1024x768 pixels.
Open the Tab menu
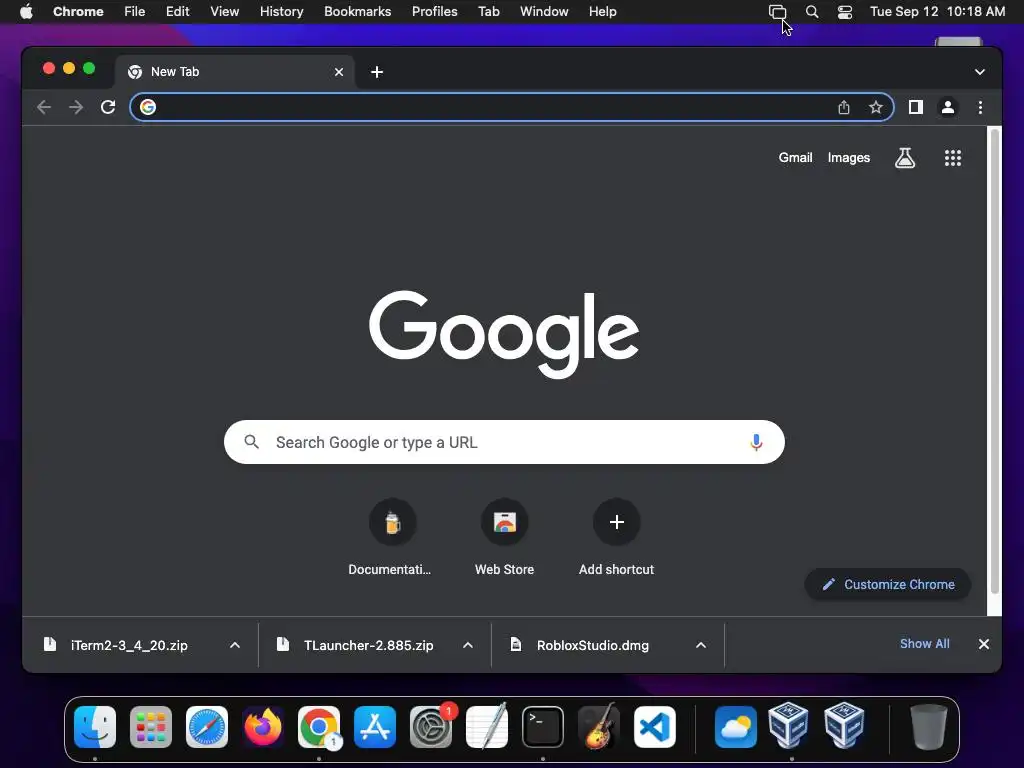(x=488, y=12)
